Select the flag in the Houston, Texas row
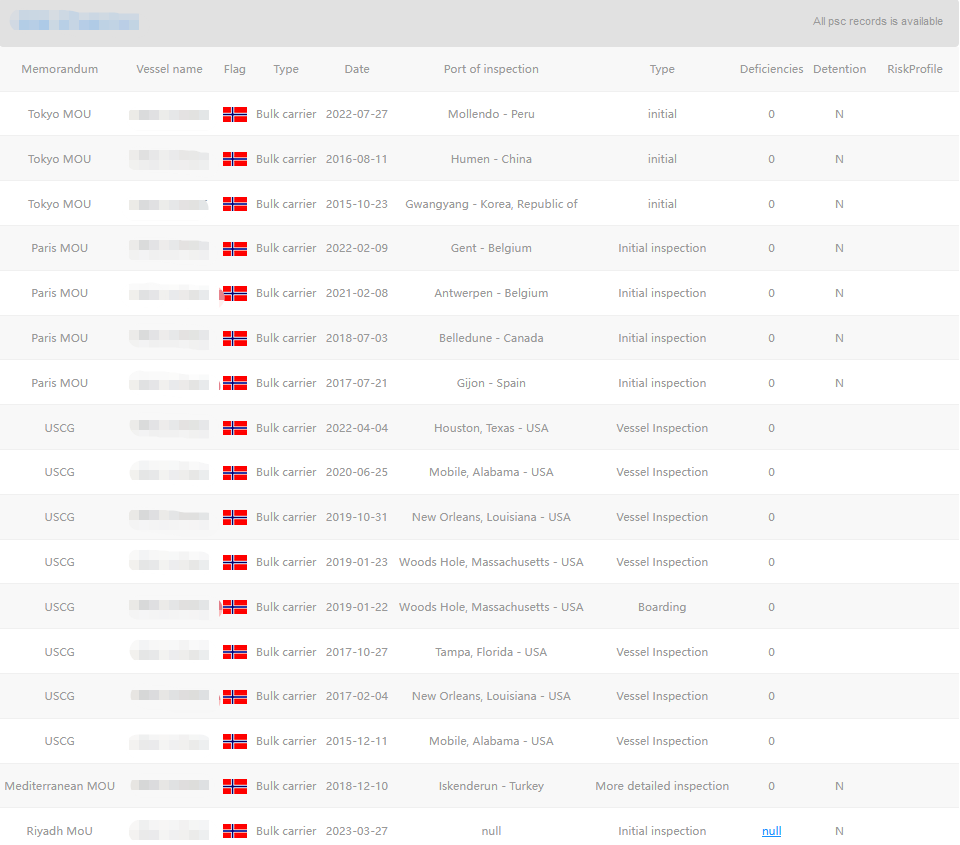960x845 pixels. (235, 428)
